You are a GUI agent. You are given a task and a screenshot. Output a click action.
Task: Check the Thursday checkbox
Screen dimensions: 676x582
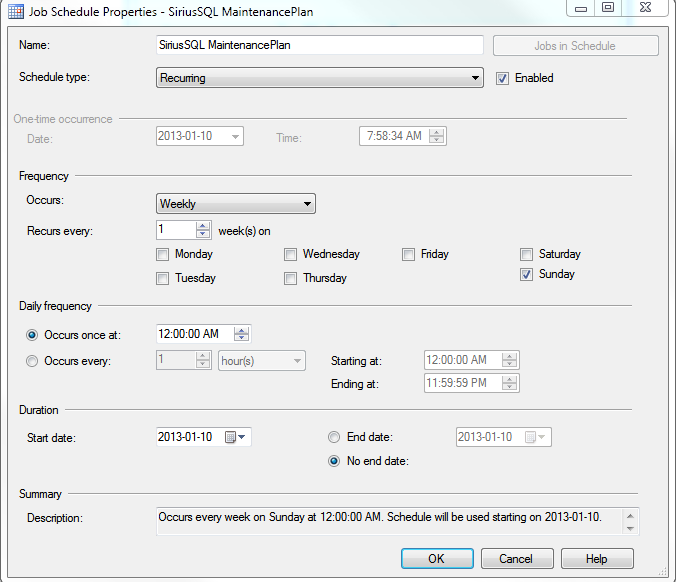tap(290, 278)
